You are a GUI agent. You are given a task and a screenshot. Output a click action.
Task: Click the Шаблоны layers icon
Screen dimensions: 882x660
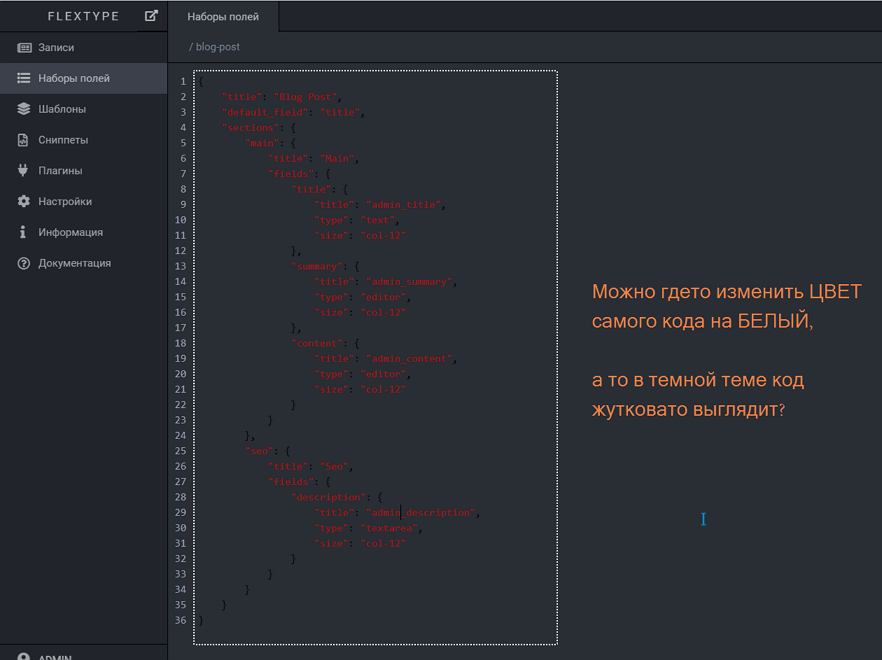[24, 109]
